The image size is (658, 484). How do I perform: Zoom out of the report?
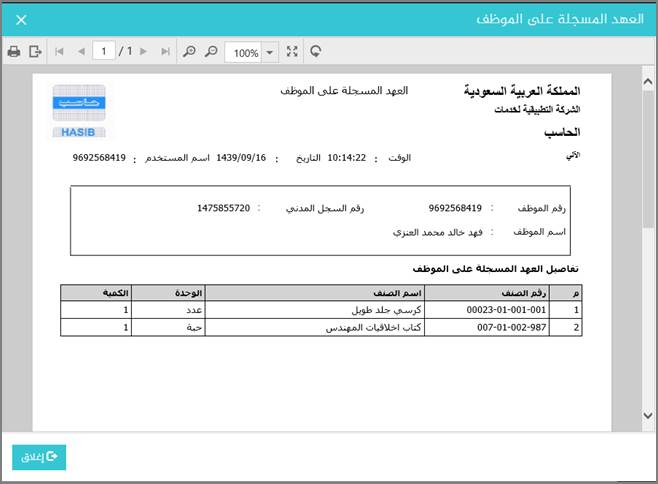coord(211,52)
